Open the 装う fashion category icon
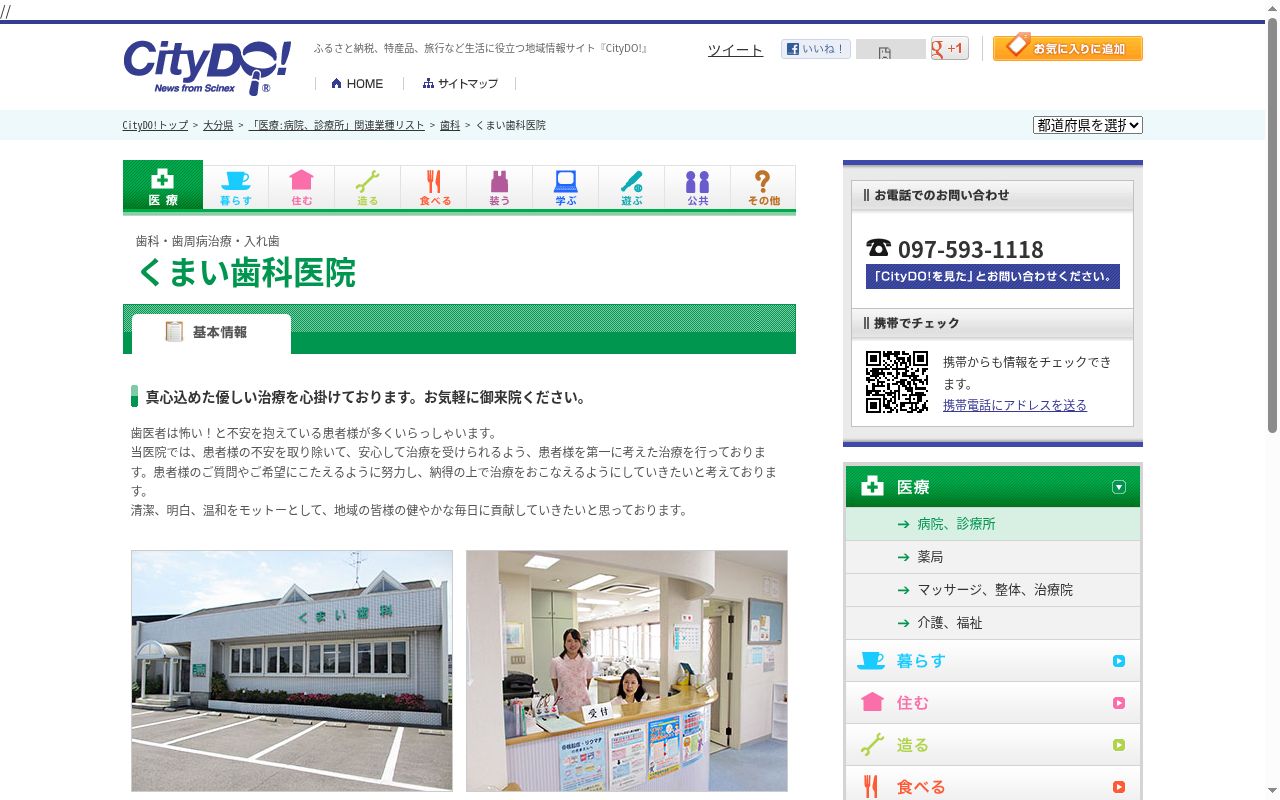Screen dimensions: 1280x800 500,187
